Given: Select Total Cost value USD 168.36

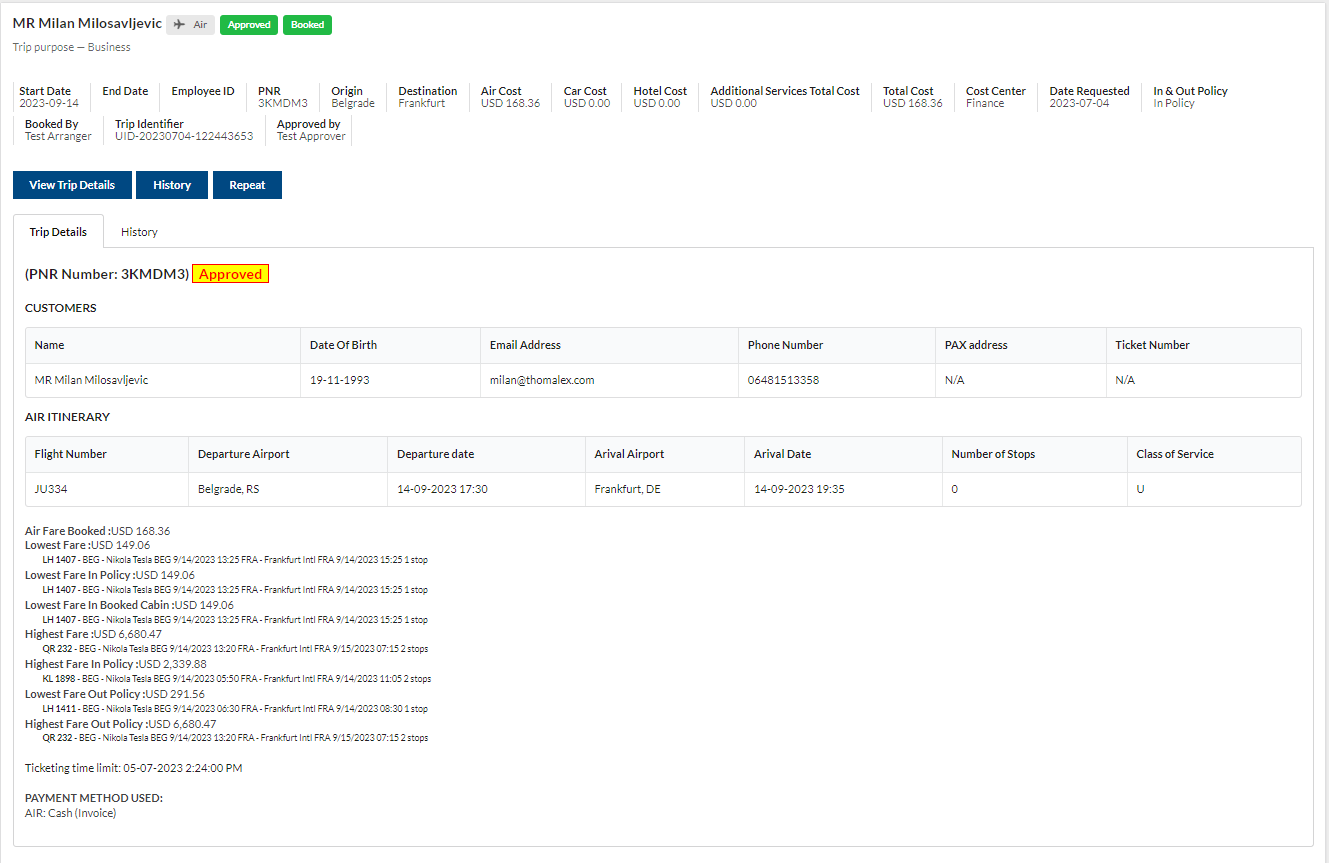Looking at the screenshot, I should [913, 103].
